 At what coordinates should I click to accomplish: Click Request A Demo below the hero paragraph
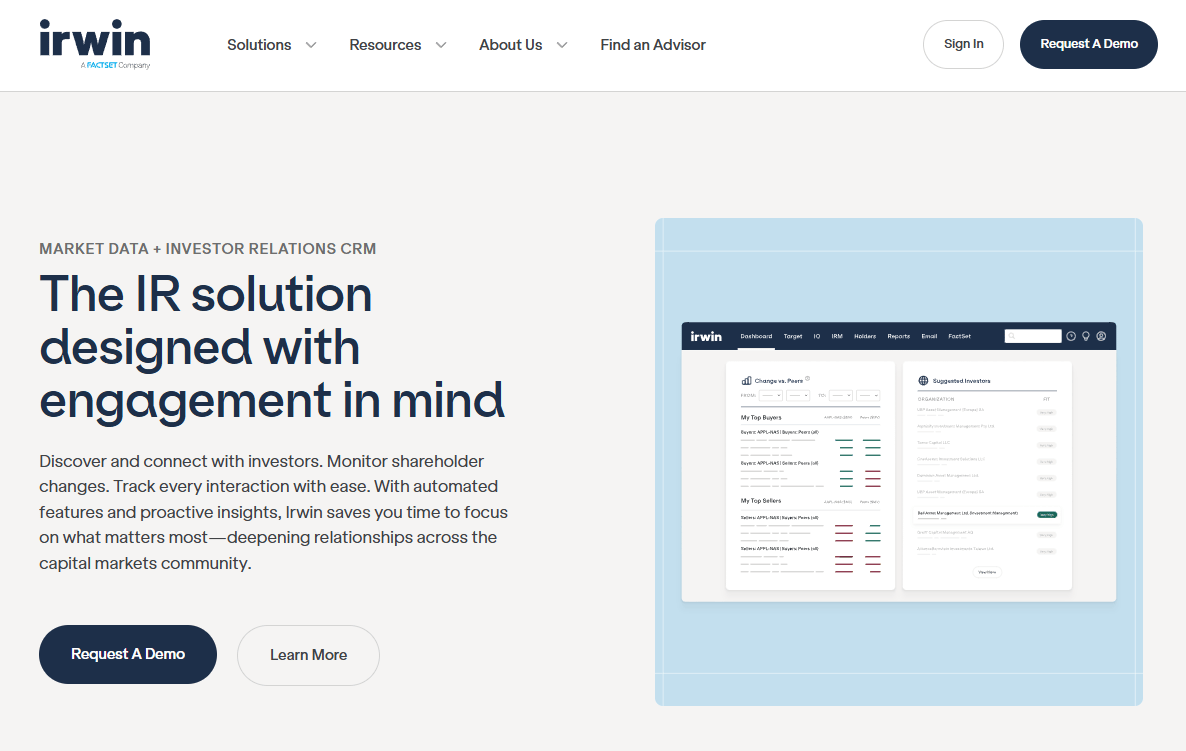128,654
